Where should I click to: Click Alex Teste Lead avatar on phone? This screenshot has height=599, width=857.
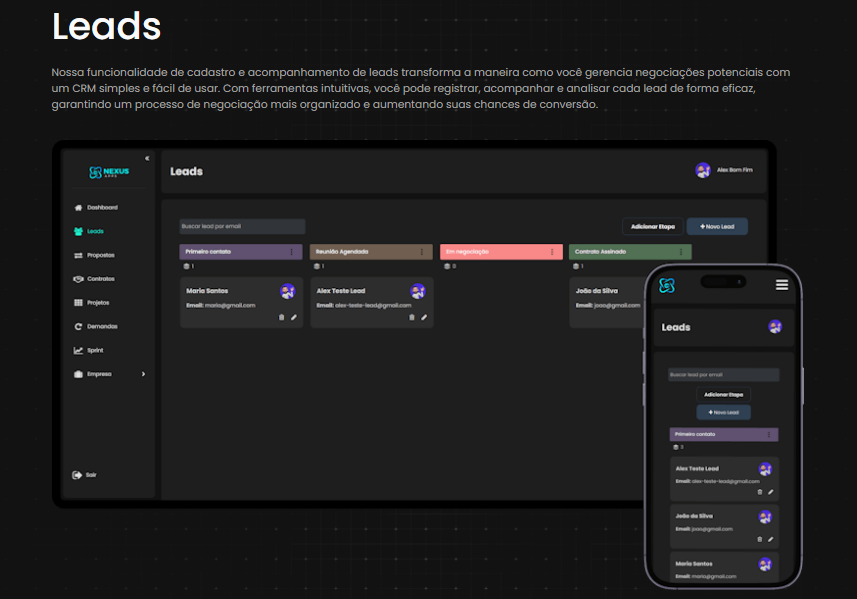pos(765,469)
